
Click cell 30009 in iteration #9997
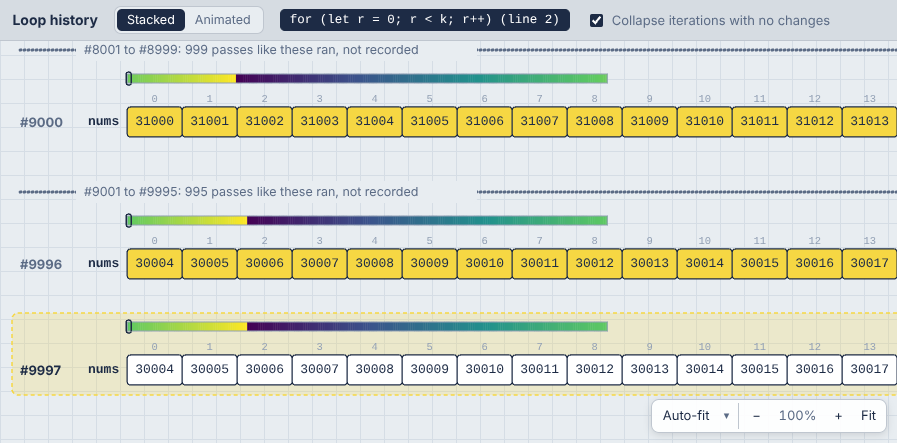tap(430, 370)
